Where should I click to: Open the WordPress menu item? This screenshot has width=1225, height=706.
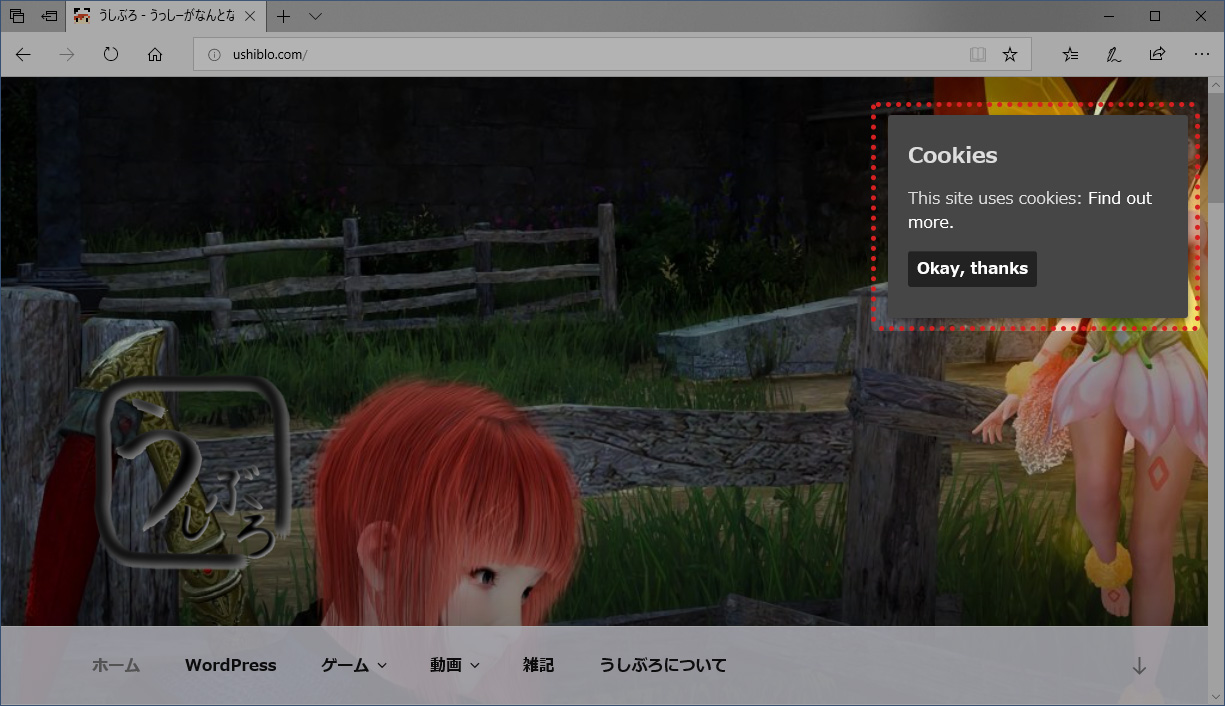pos(230,665)
